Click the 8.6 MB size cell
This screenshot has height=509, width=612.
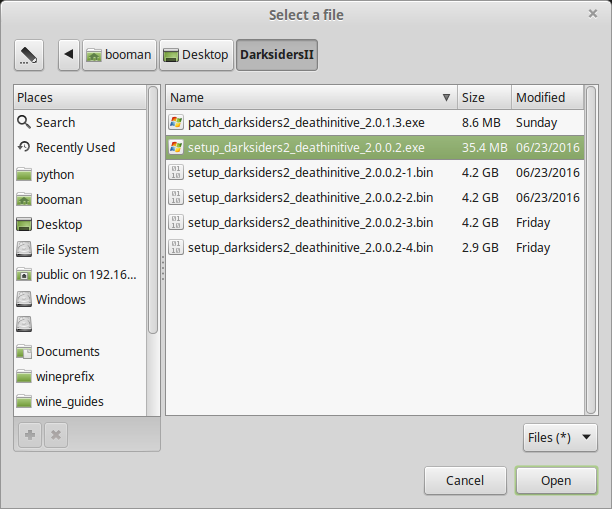coord(481,123)
